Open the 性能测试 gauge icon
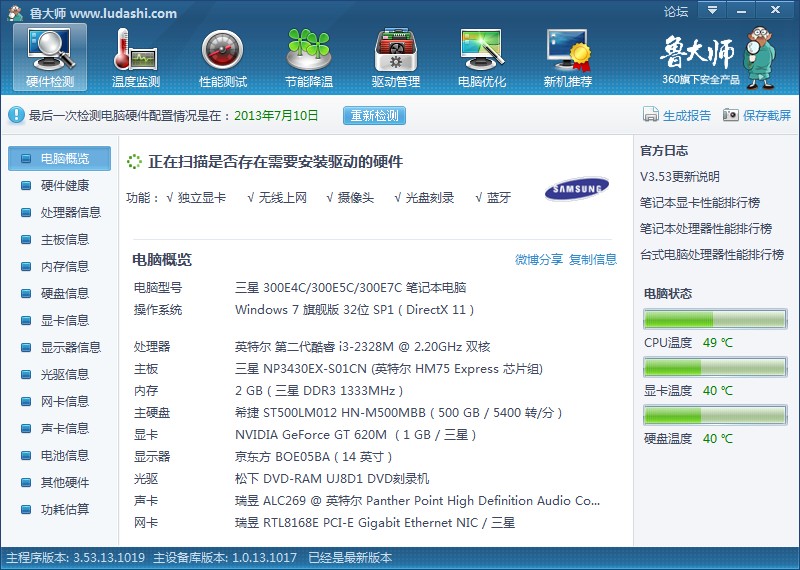800x570 pixels. point(222,57)
